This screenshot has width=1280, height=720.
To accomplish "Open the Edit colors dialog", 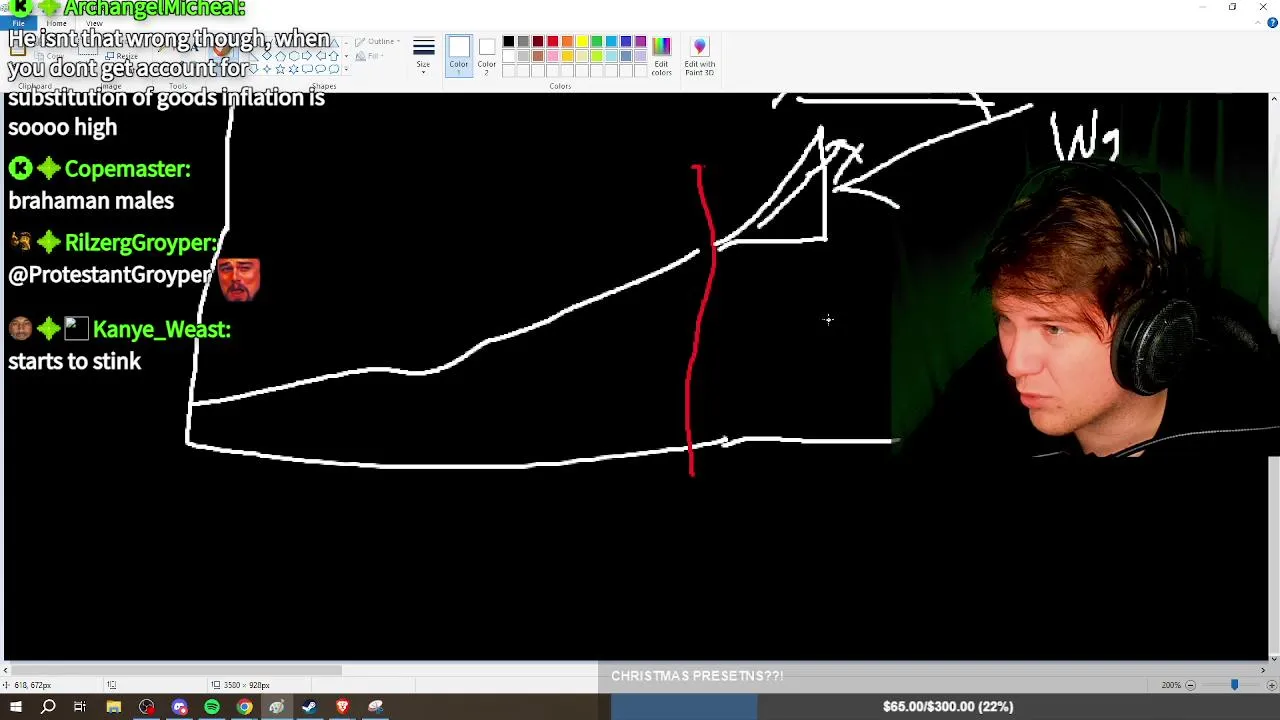I will (661, 55).
